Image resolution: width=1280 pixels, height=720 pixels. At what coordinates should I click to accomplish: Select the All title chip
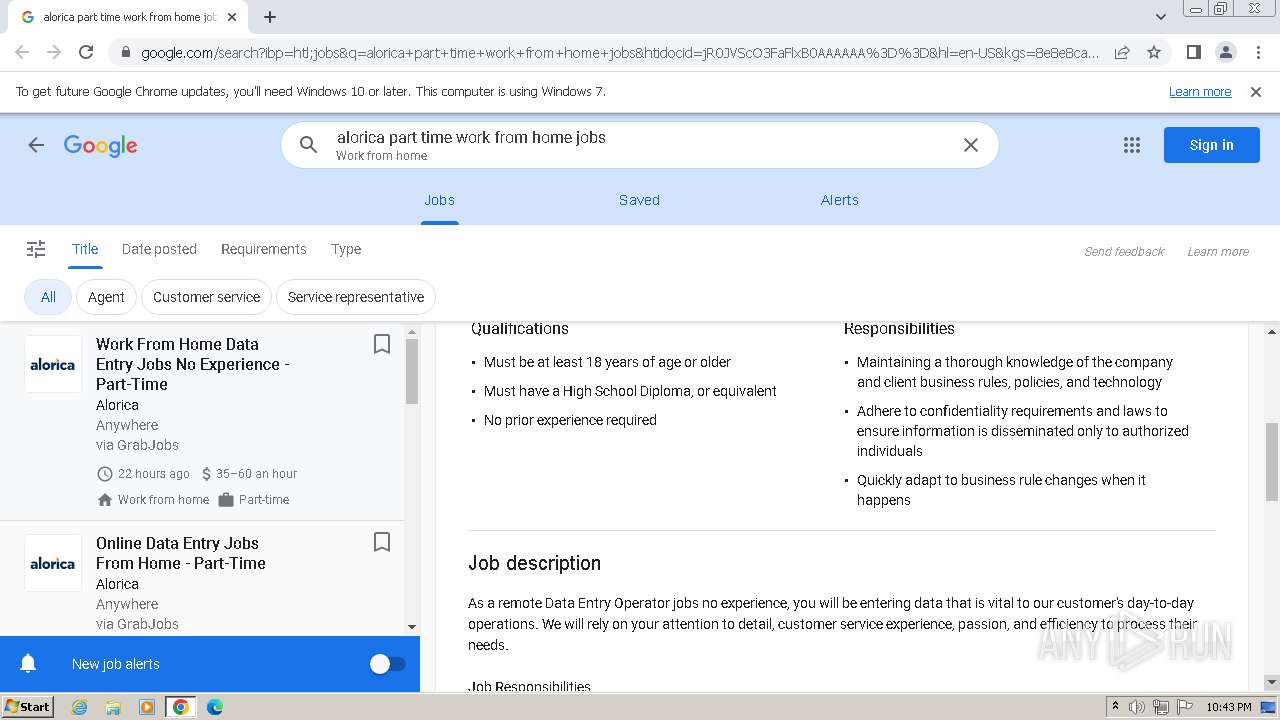48,297
